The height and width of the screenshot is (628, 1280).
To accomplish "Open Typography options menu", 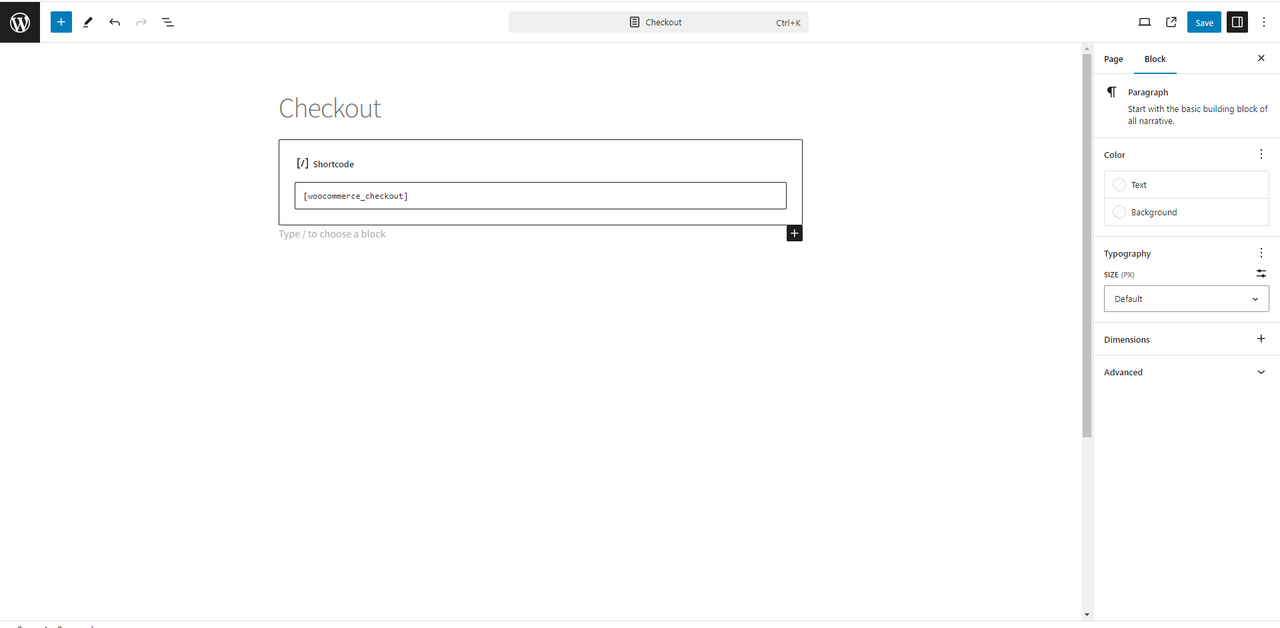I will pos(1261,253).
